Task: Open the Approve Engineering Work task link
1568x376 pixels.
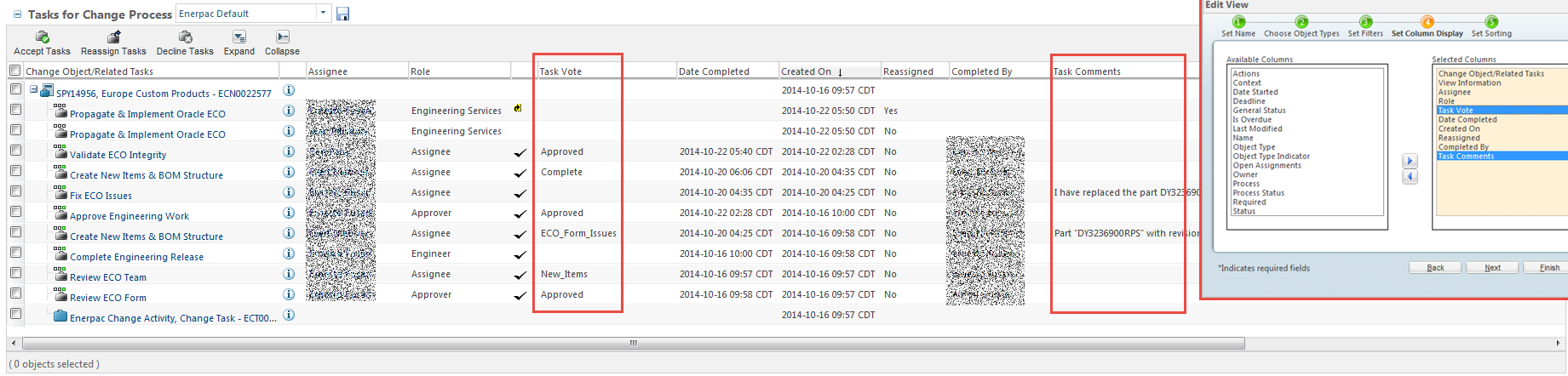Action: (129, 216)
